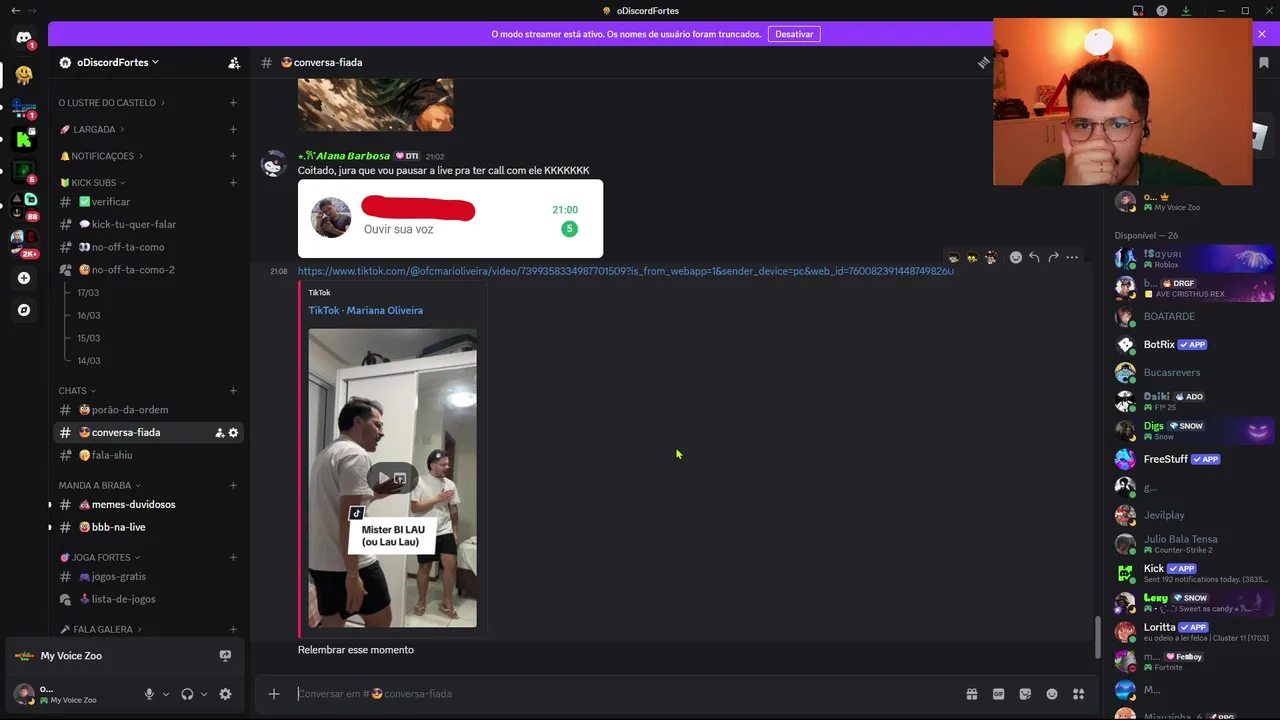This screenshot has width=1280, height=720.
Task: Expand the LARGADA category
Action: pos(92,129)
